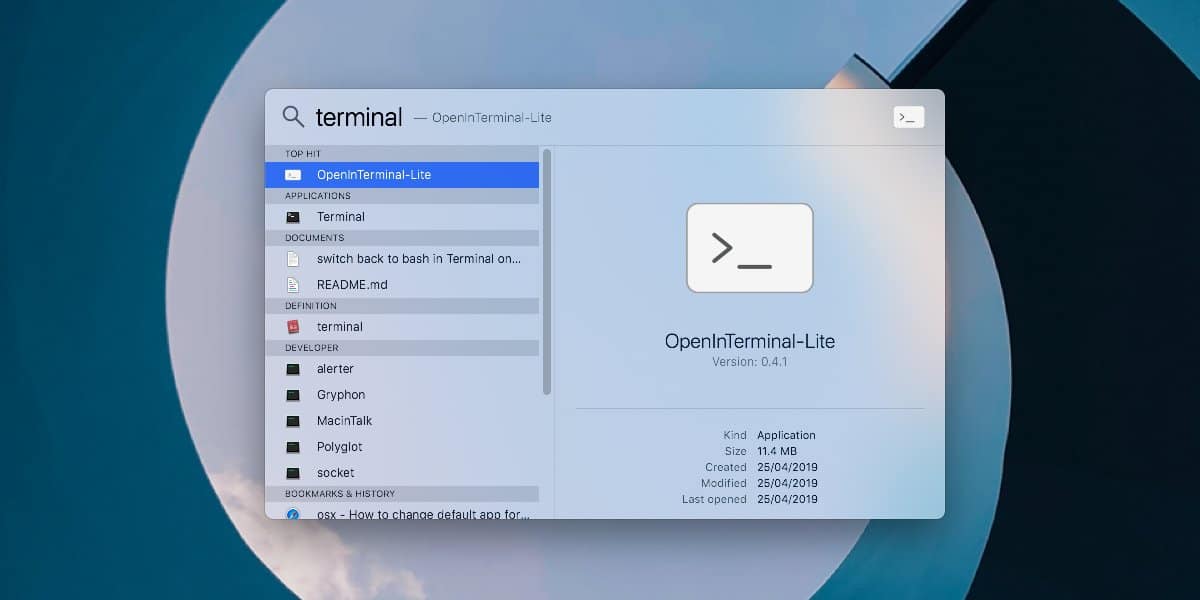Click the magnifying glass search icon
This screenshot has width=1200, height=600.
293,116
